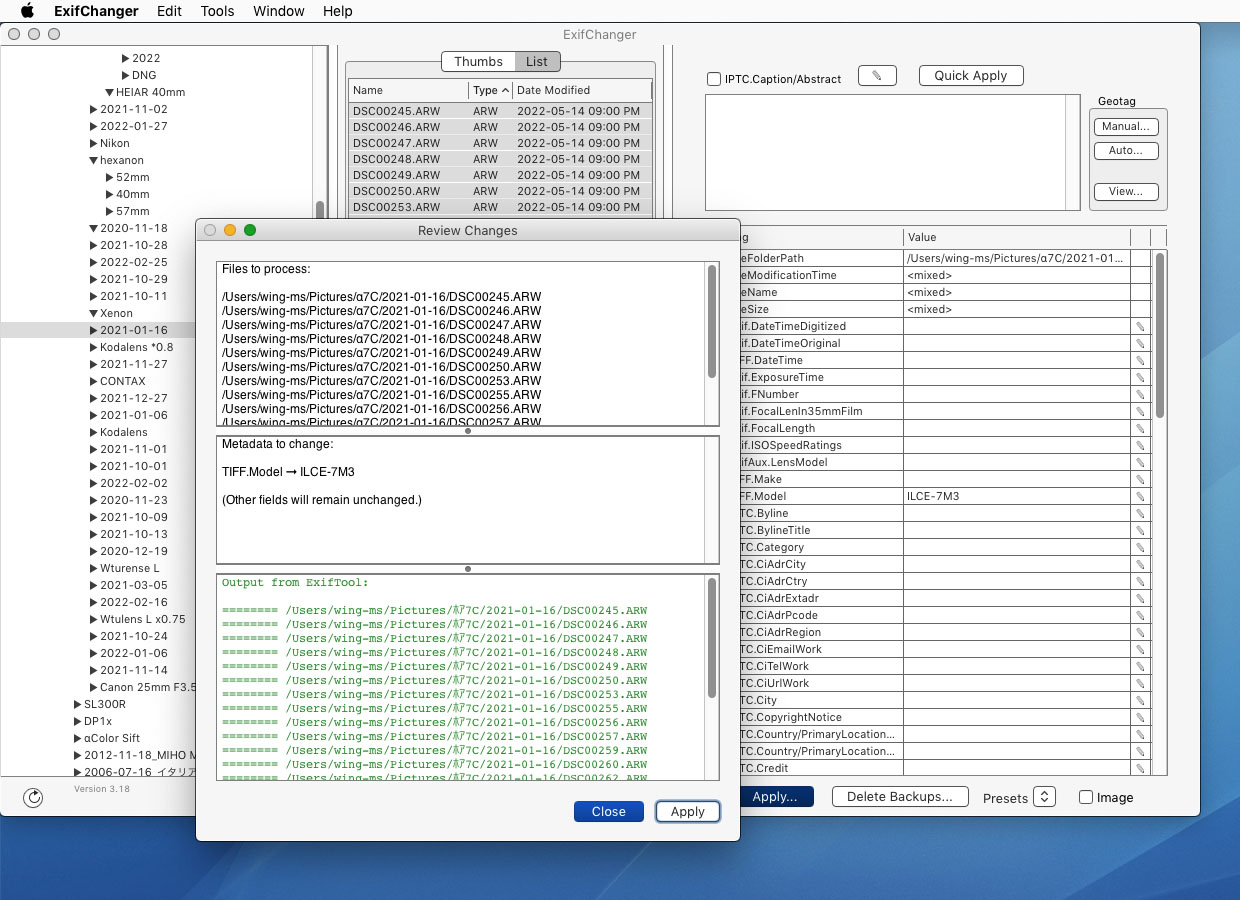Open the Edit menu

(169, 11)
